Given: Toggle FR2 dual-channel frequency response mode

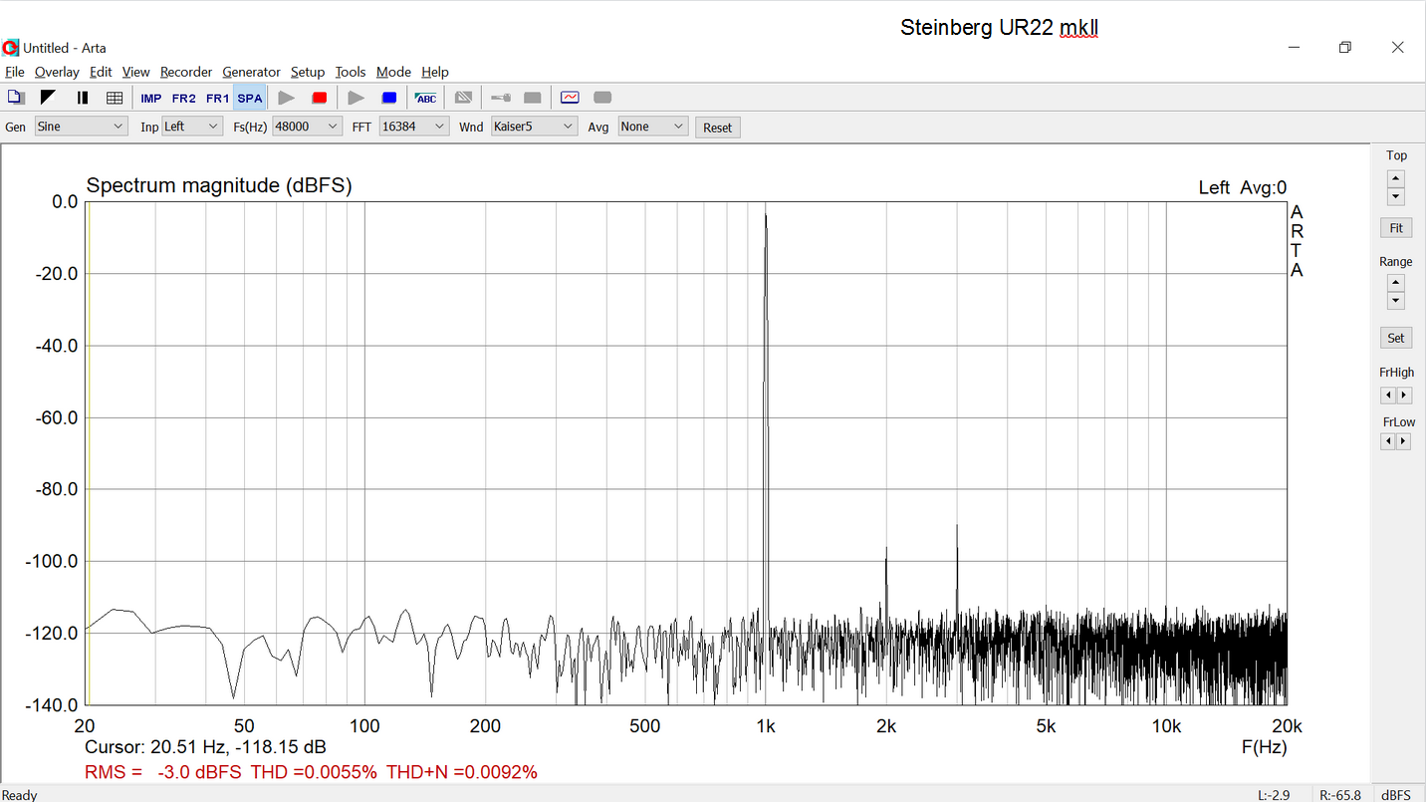Looking at the screenshot, I should pos(184,98).
